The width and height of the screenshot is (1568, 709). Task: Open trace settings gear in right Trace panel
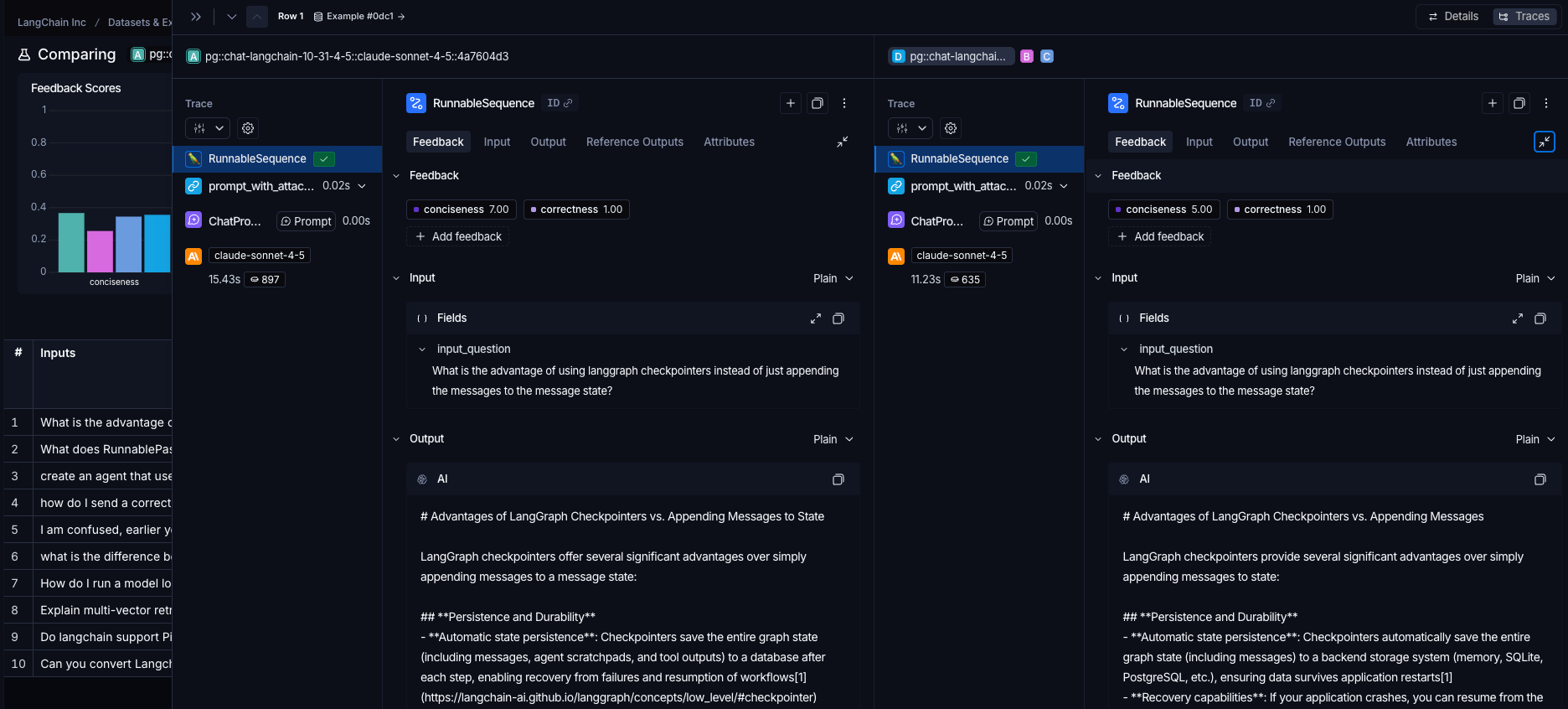951,128
